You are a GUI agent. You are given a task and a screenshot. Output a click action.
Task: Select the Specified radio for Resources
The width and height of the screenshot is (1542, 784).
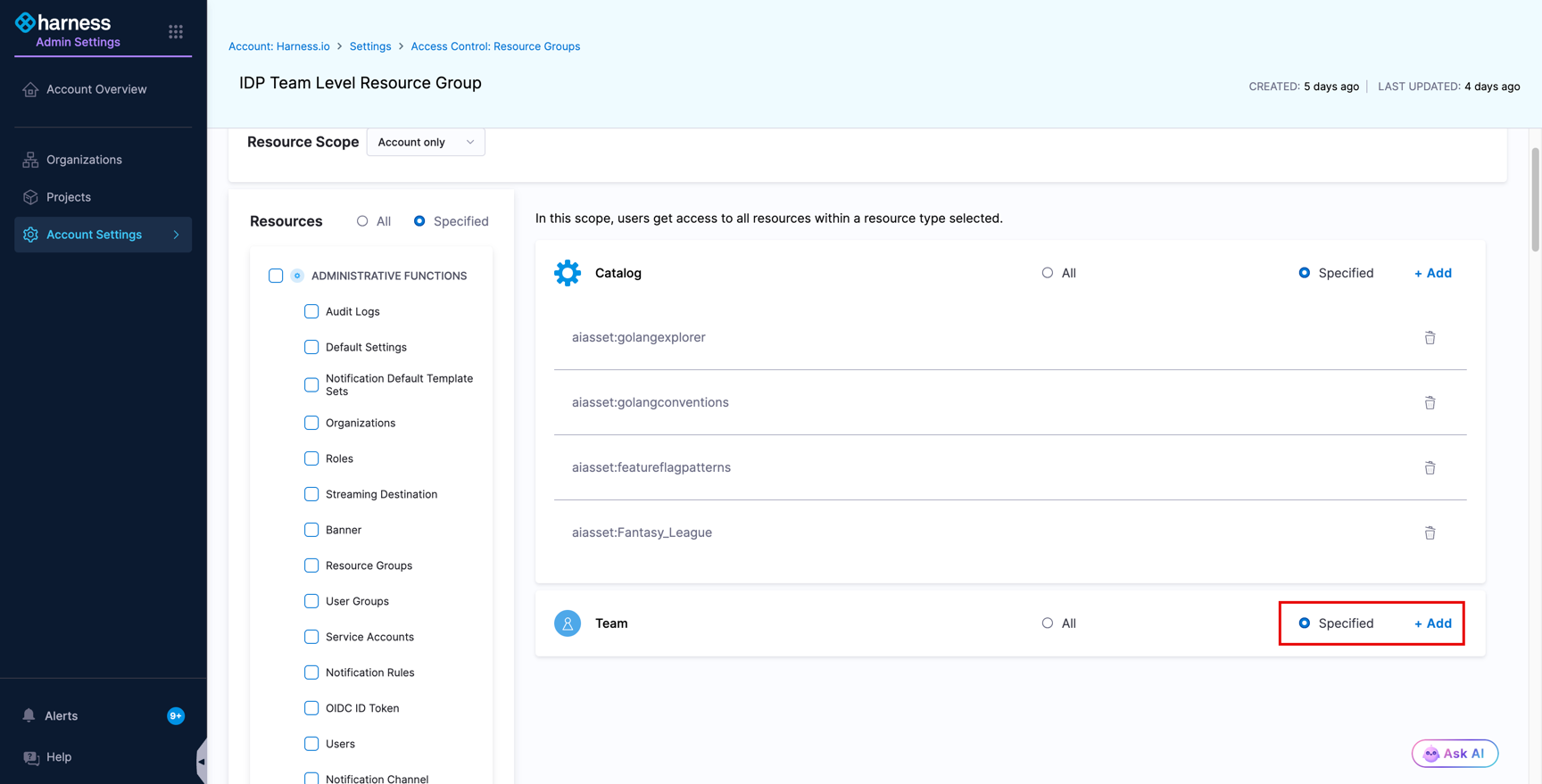[419, 221]
